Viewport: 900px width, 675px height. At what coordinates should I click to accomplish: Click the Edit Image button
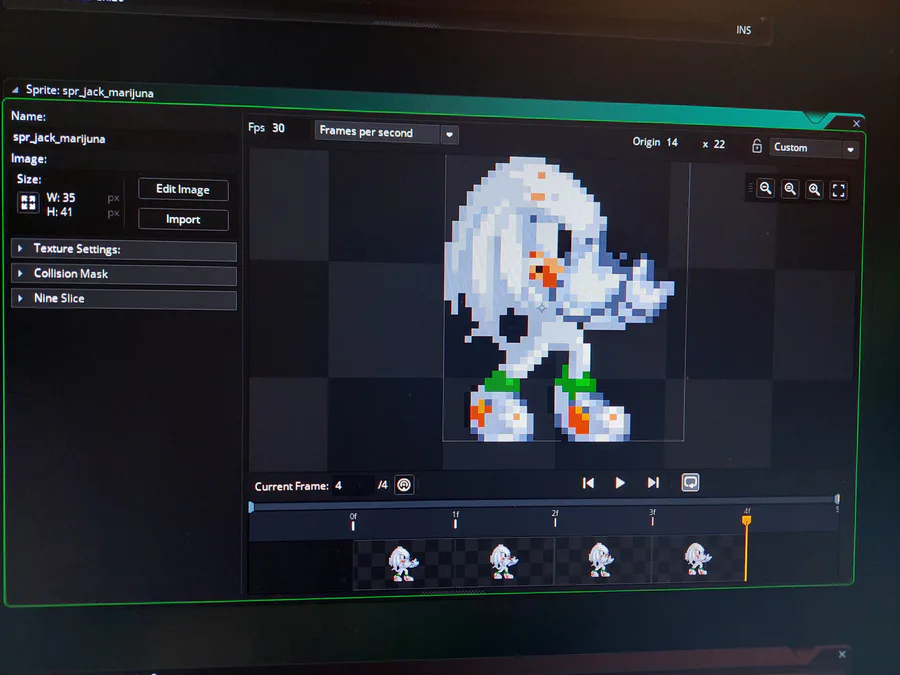click(x=183, y=189)
